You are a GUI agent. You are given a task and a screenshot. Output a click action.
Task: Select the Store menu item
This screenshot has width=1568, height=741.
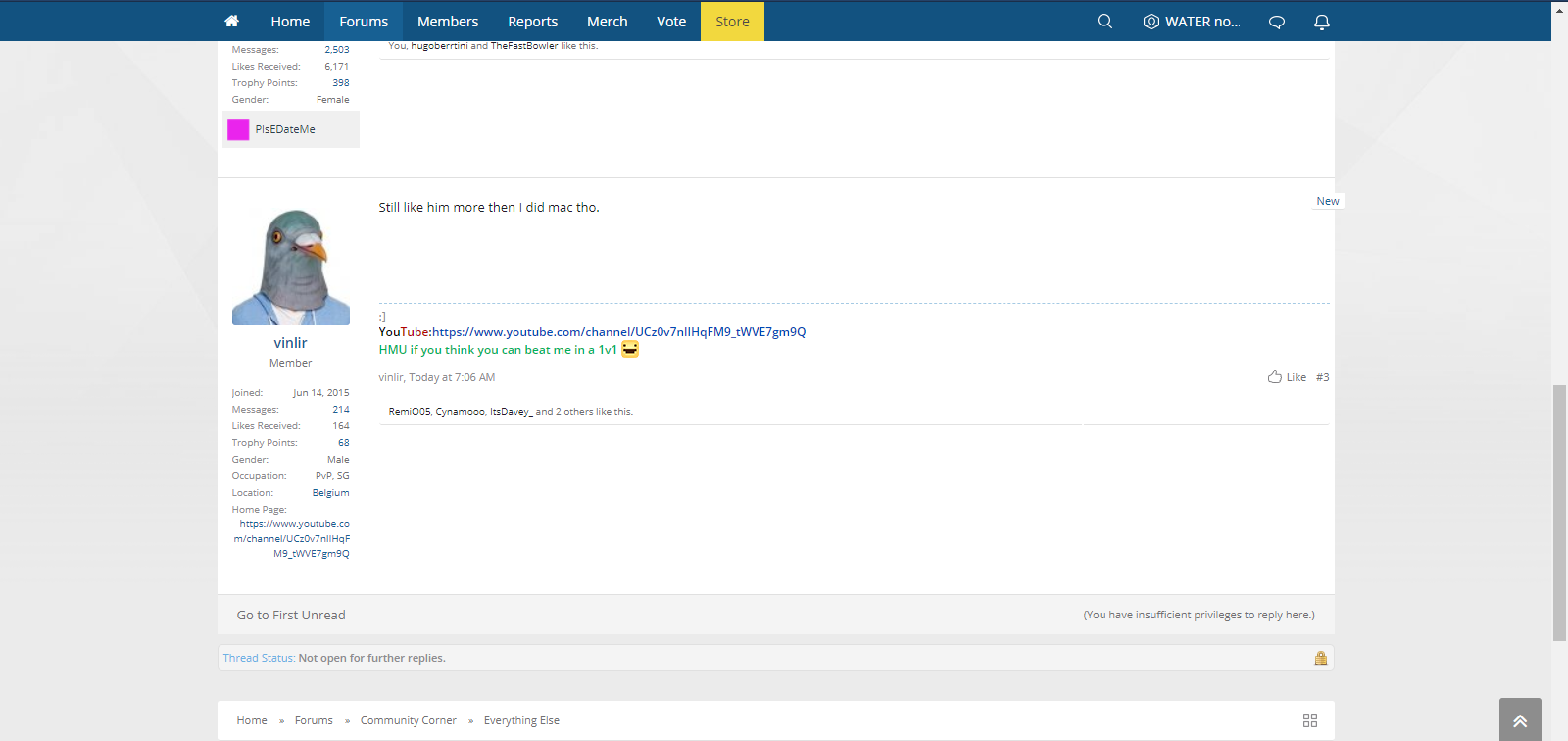(732, 22)
